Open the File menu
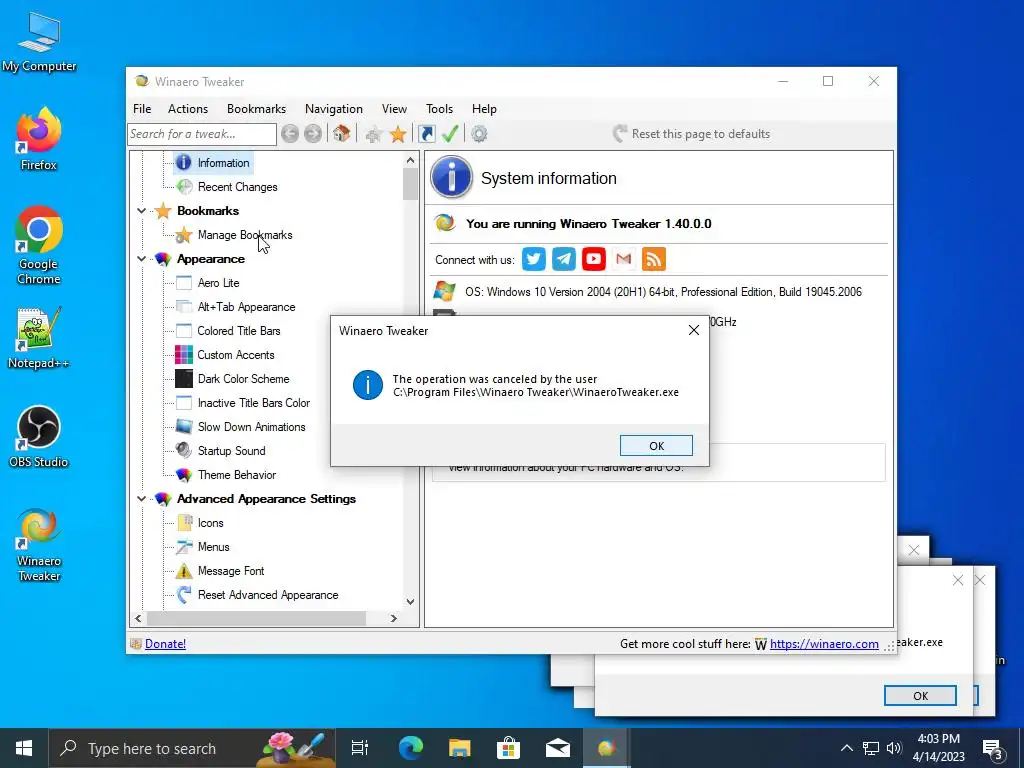 click(142, 109)
